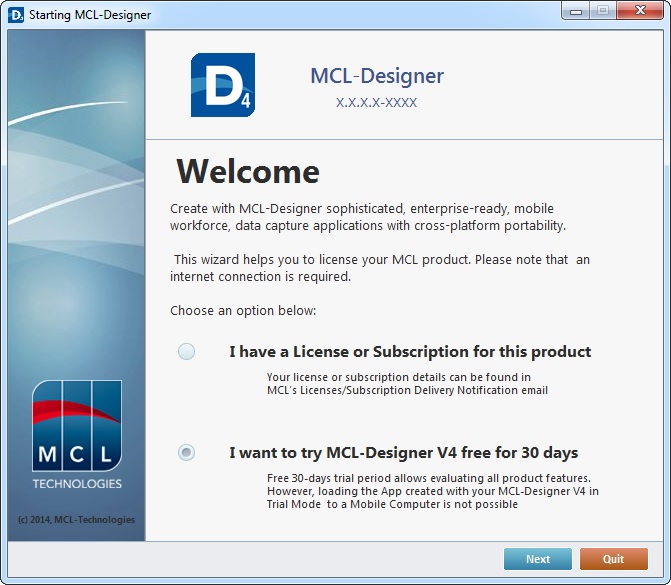Click the Quit button
Screen dimensions: 671x585
[x=614, y=559]
